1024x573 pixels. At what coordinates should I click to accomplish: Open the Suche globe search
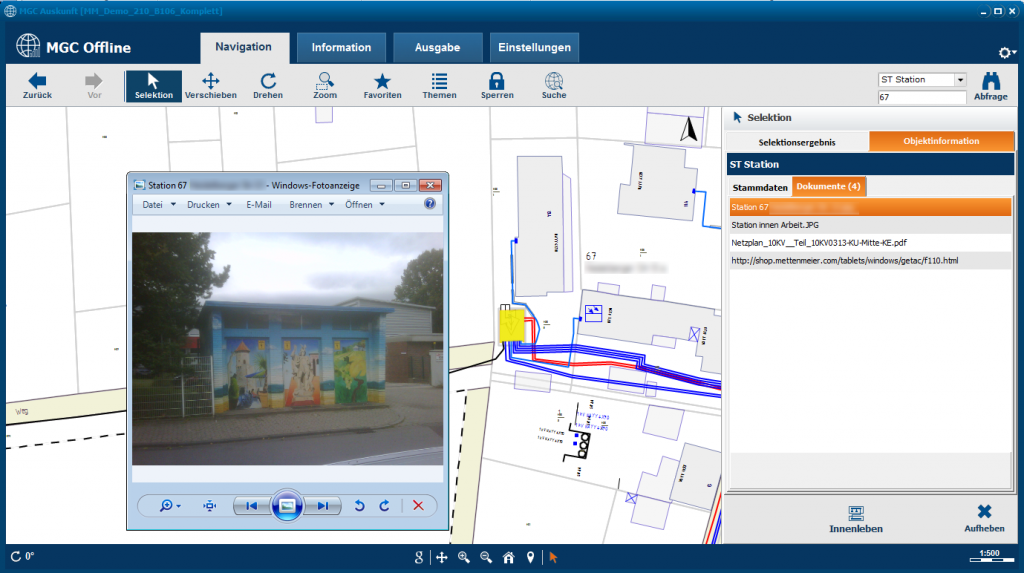pos(554,86)
